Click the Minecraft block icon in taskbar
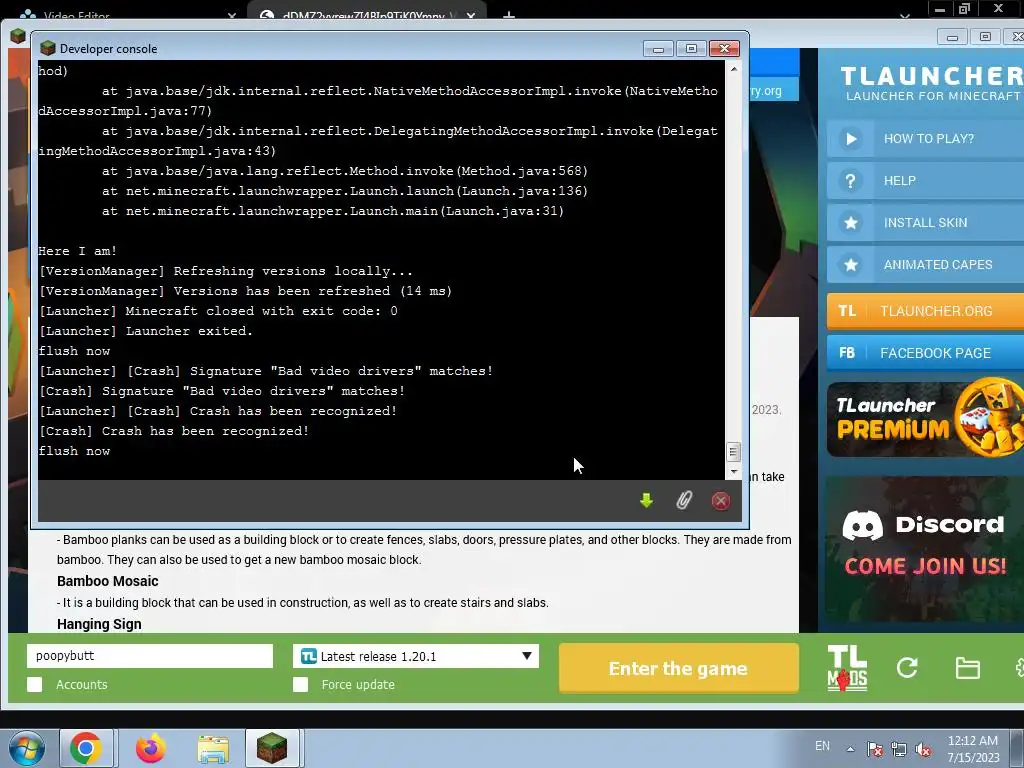Screen dimensions: 1024x768 [272, 748]
